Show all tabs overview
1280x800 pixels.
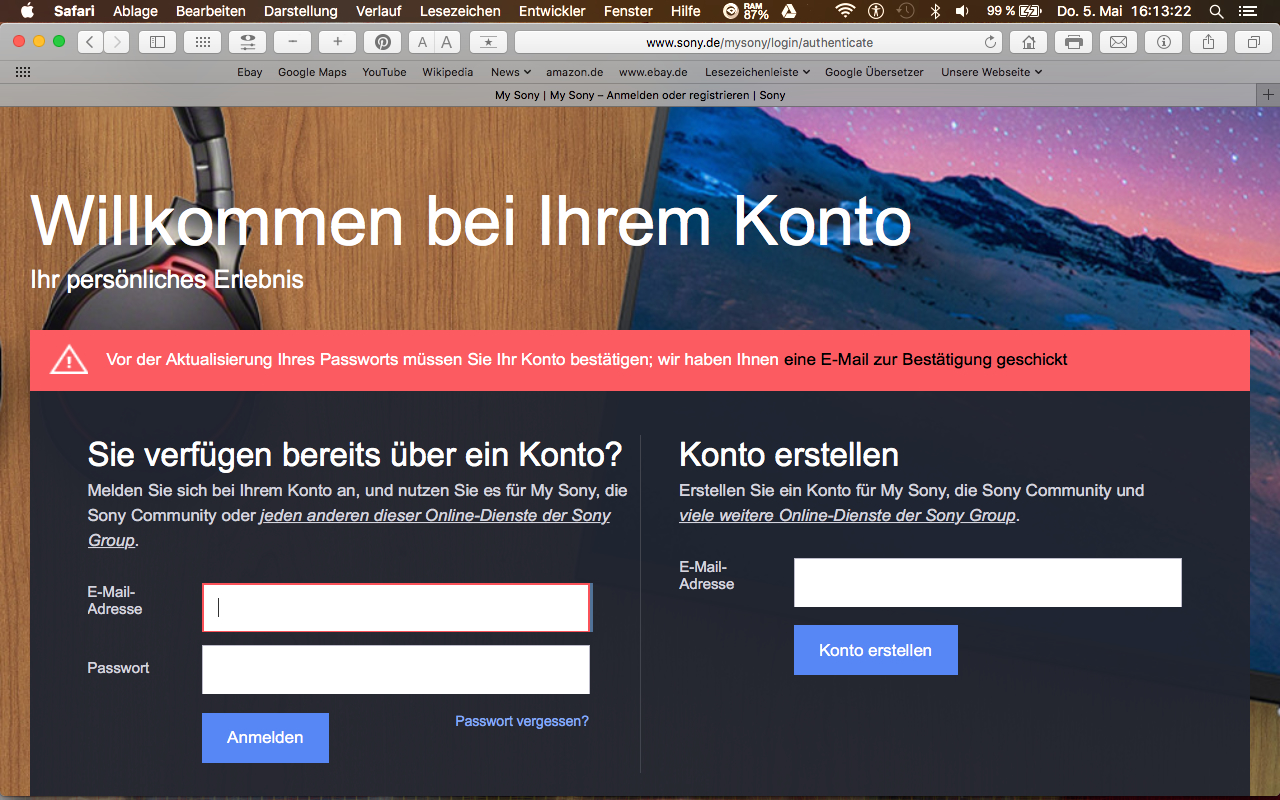pyautogui.click(x=1253, y=42)
